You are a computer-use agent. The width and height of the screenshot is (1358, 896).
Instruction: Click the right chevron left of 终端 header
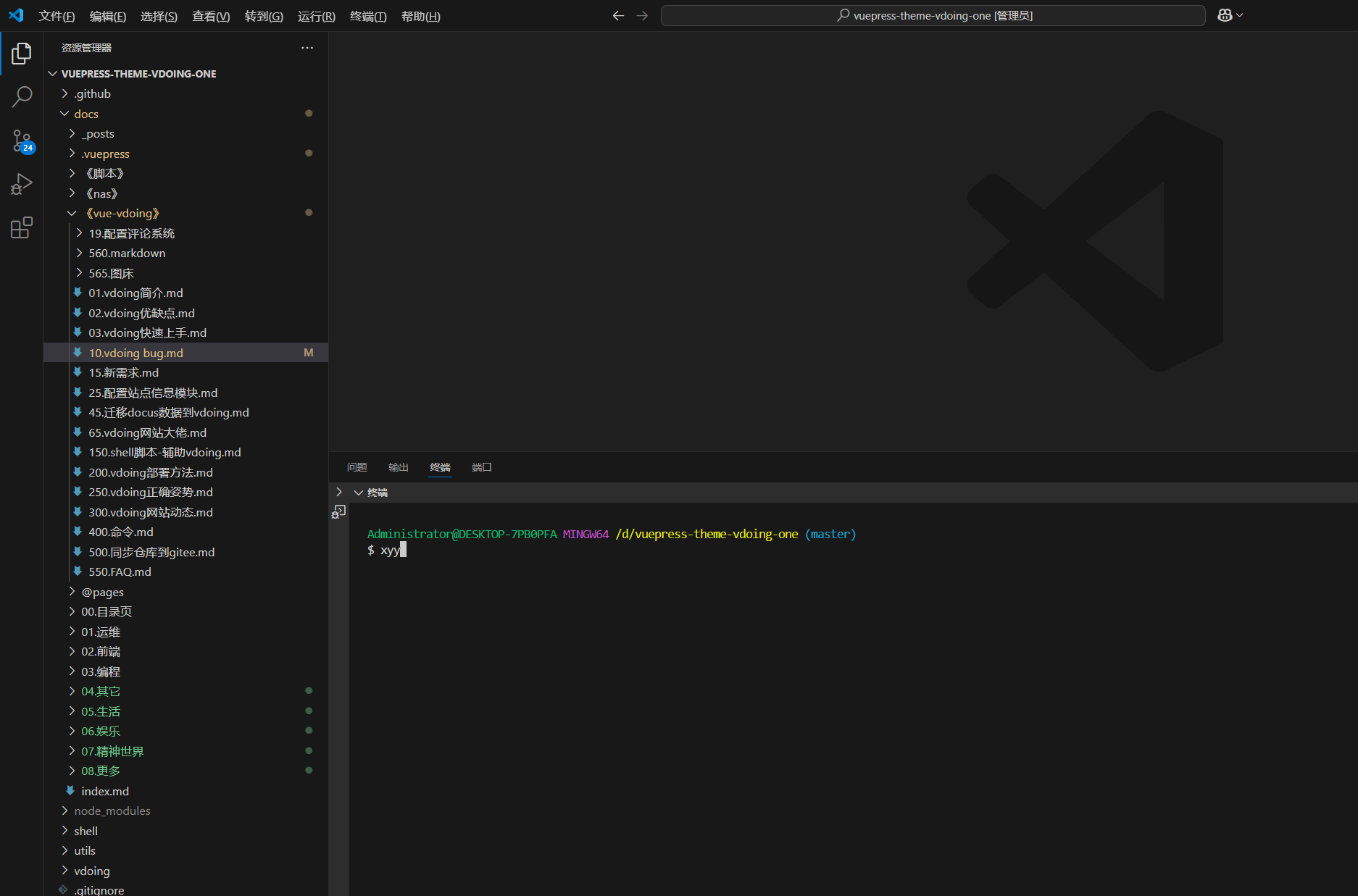pyautogui.click(x=339, y=492)
